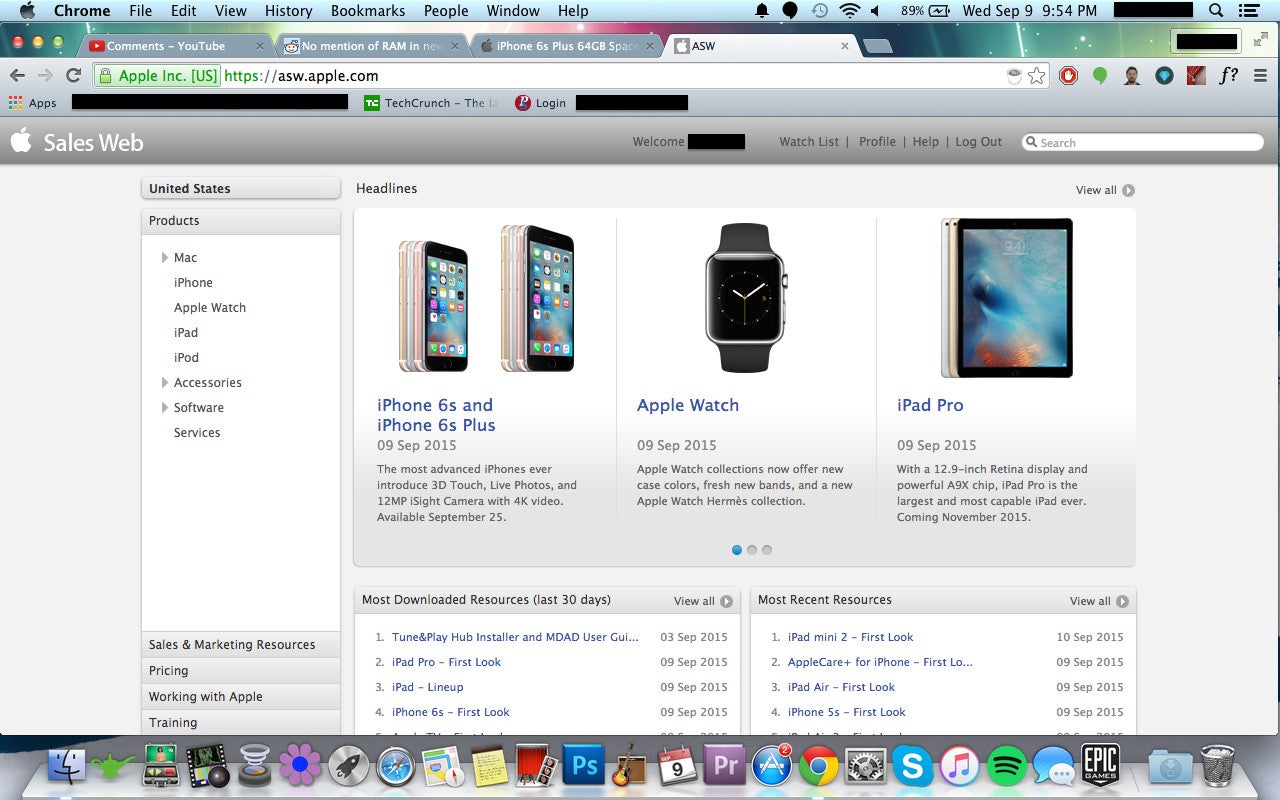Screen dimensions: 1280x800
Task: Launch Skype from the dock
Action: pos(912,767)
